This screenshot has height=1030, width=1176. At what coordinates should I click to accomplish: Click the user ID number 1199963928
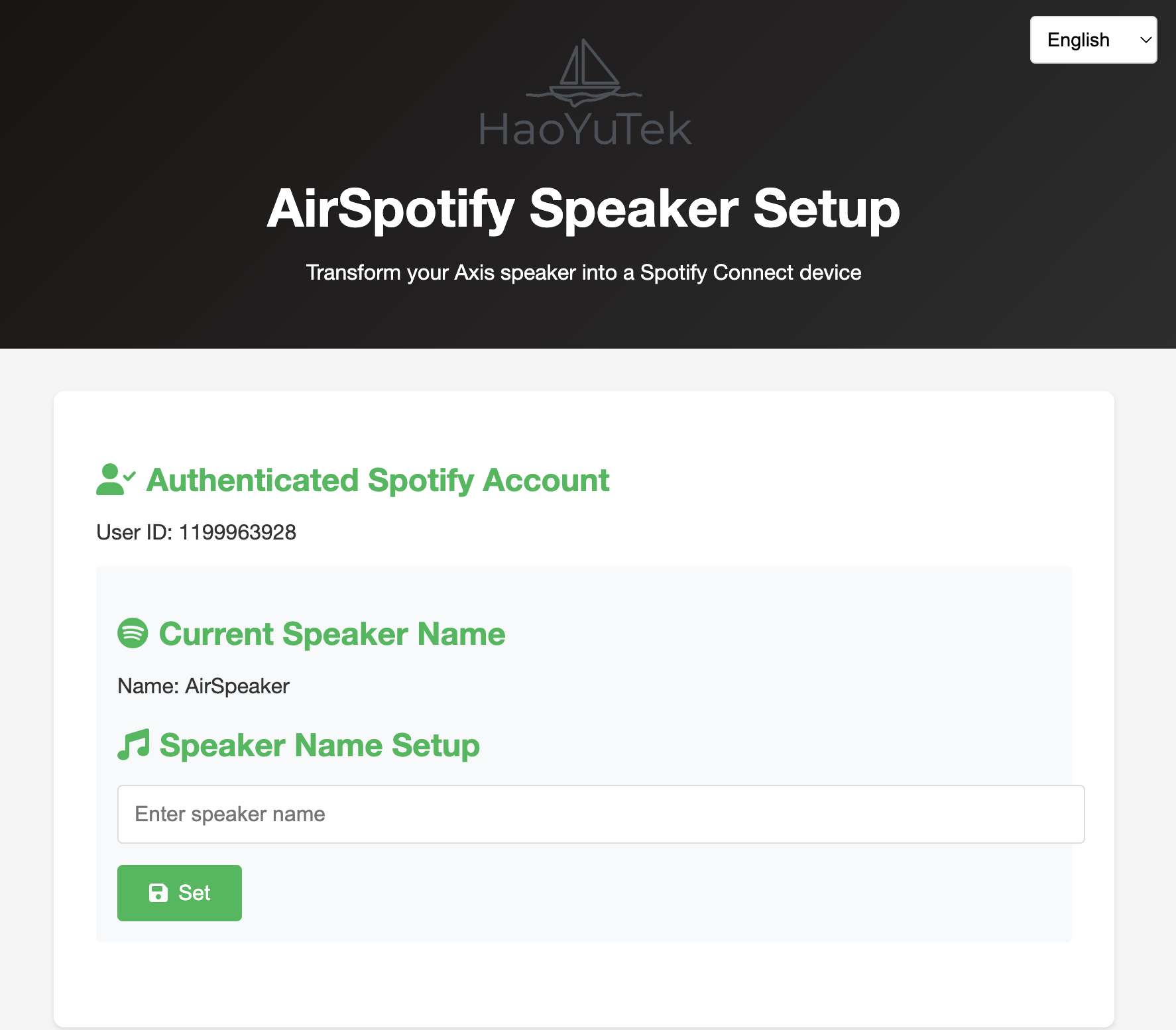point(237,532)
